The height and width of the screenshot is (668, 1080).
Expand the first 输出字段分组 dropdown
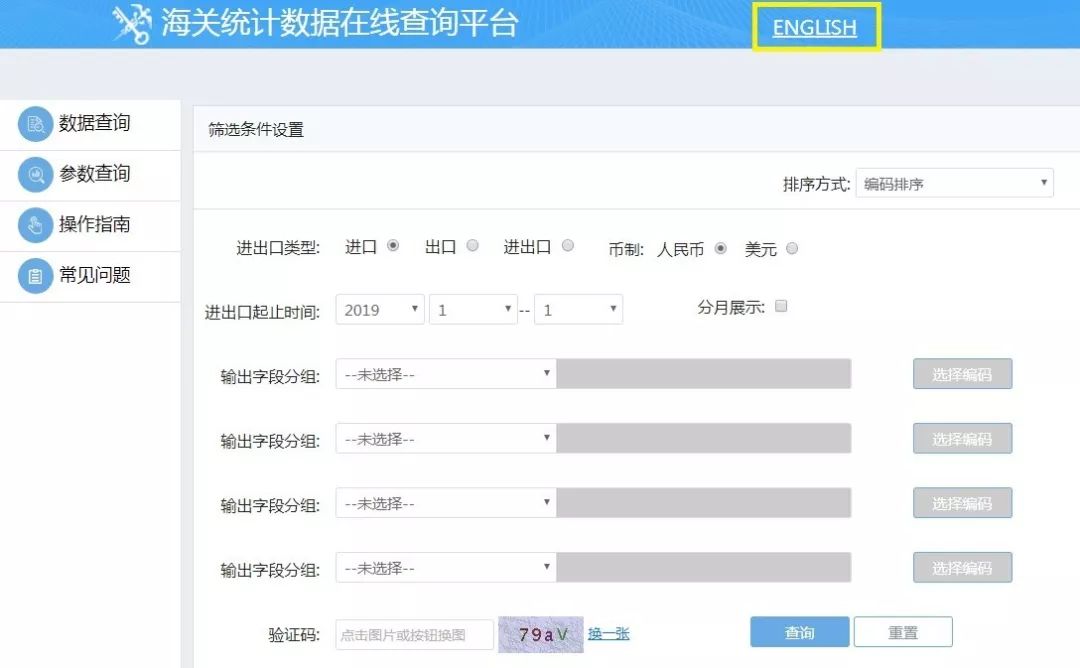point(445,373)
